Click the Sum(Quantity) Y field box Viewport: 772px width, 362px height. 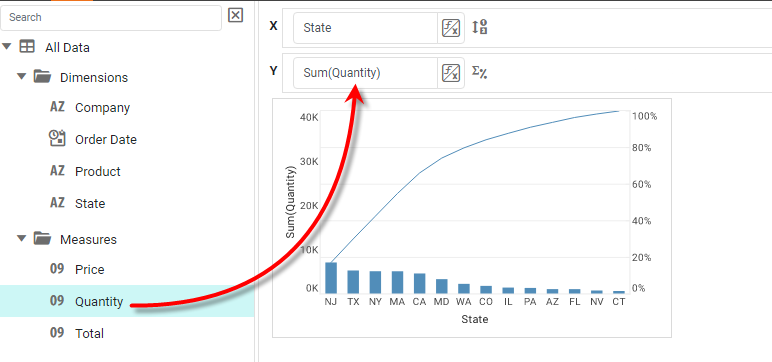click(x=365, y=73)
